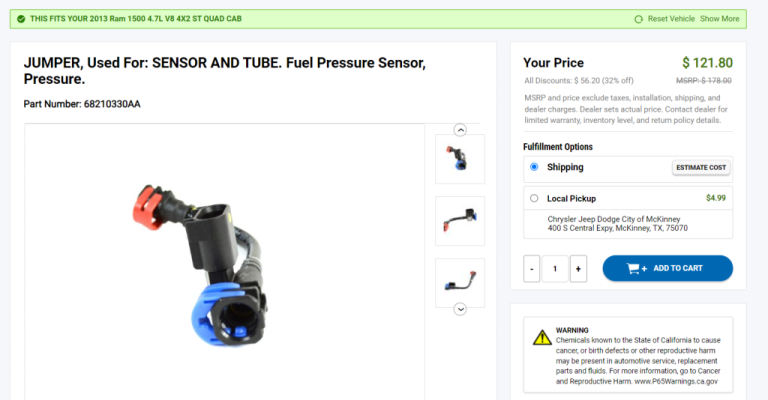Viewport: 768px width, 400px height.
Task: Click the quantity input field
Action: pyautogui.click(x=555, y=268)
